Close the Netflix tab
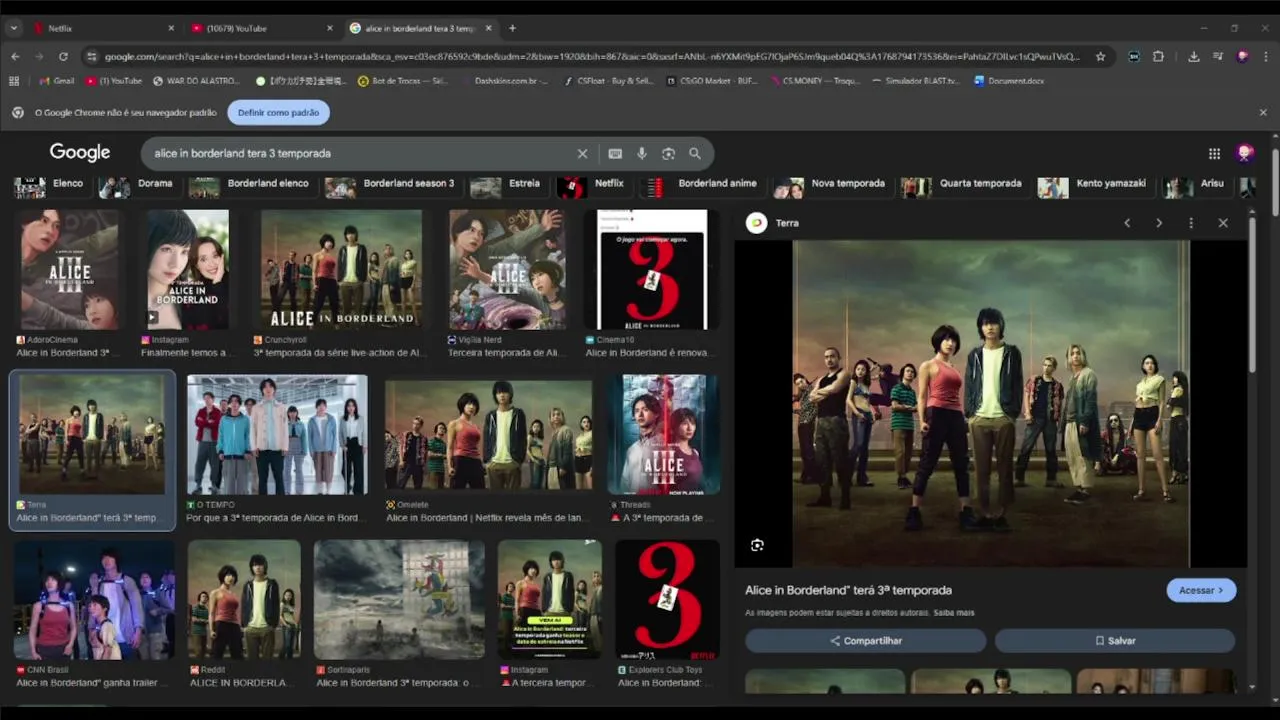The width and height of the screenshot is (1280, 720). [171, 28]
